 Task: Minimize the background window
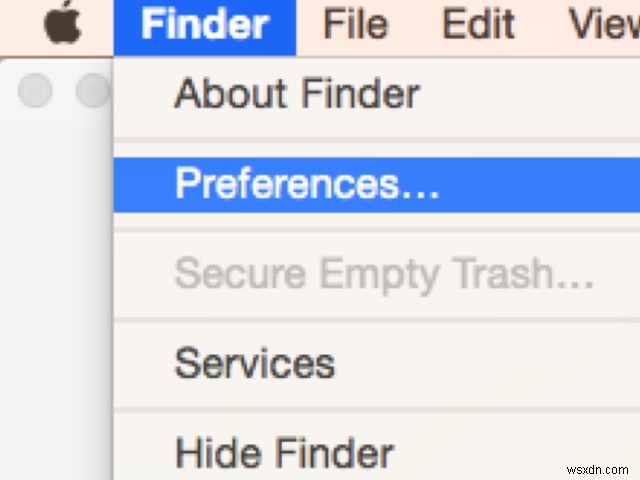tap(93, 91)
